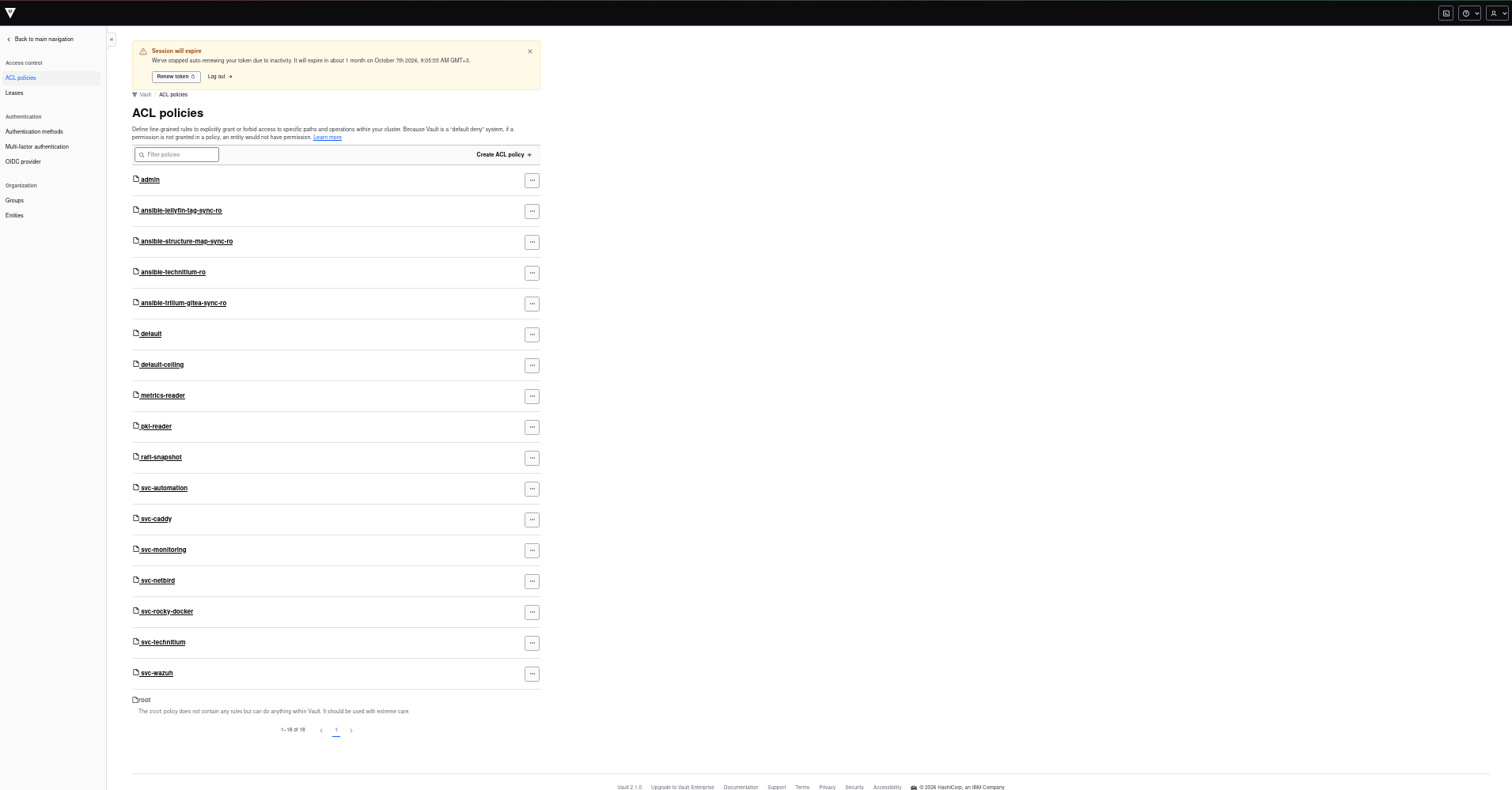This screenshot has height=790, width=1512.
Task: Click Create ACL policy button
Action: pos(504,155)
